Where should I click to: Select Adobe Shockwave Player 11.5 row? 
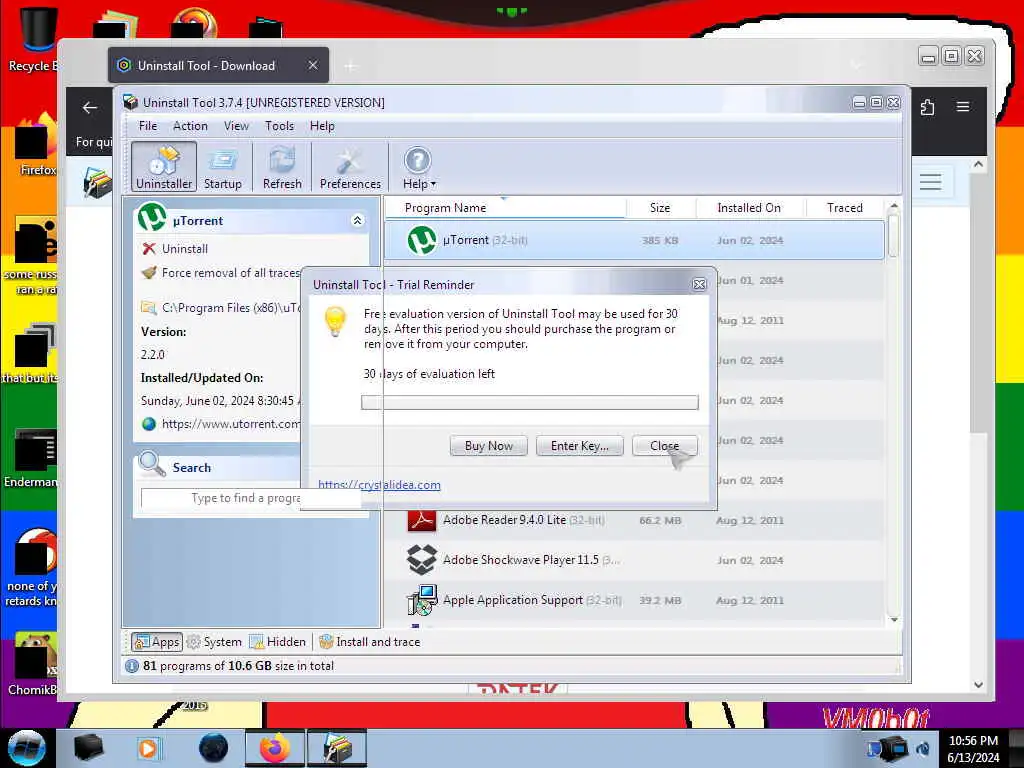(x=634, y=560)
